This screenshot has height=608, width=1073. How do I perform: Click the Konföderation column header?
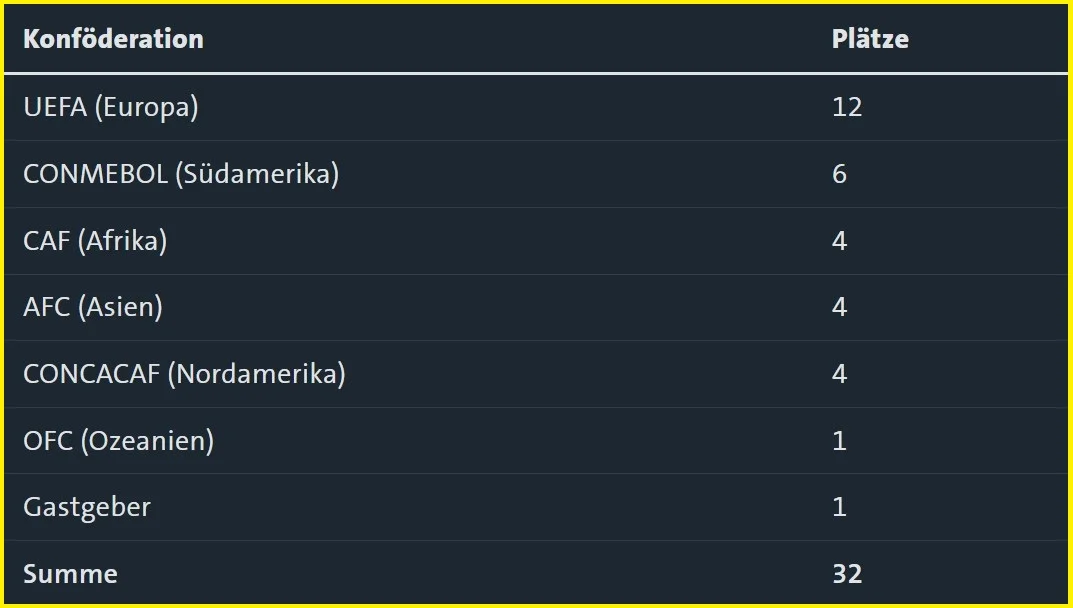(x=113, y=39)
